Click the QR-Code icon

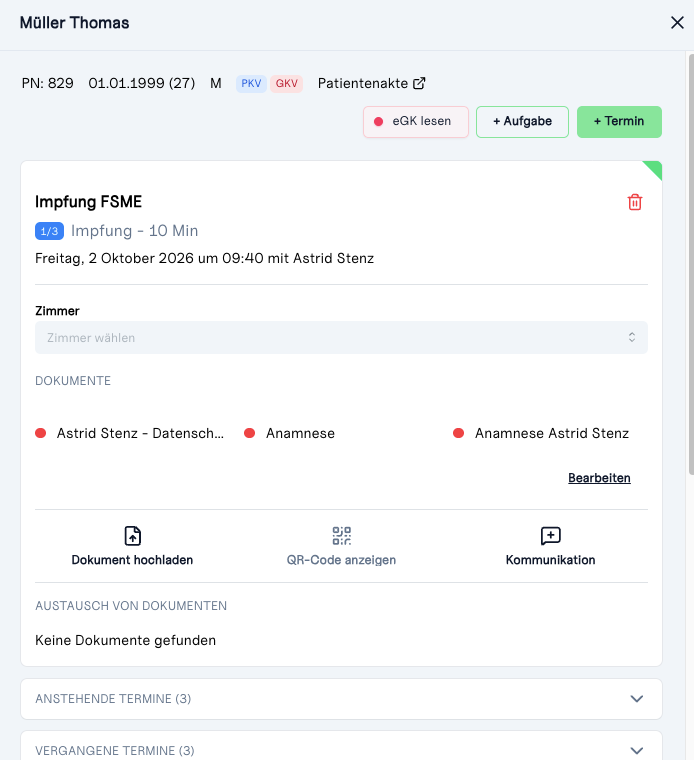[342, 536]
